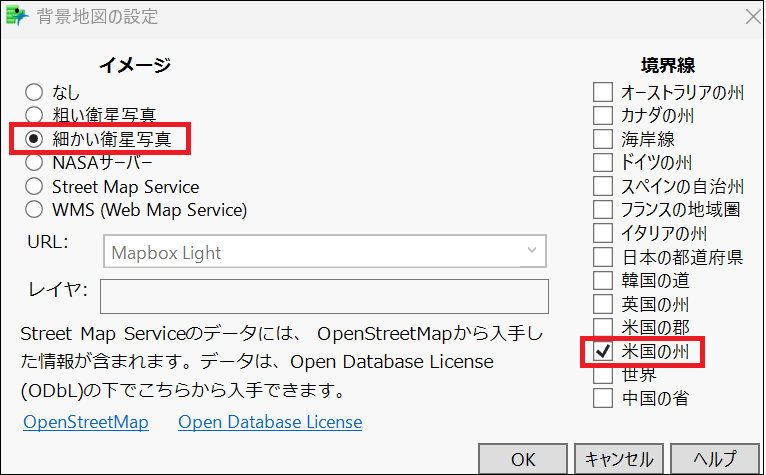Screen dimensions: 766x475
Task: Enable the 日本の都道府県 checkbox
Action: 602,257
